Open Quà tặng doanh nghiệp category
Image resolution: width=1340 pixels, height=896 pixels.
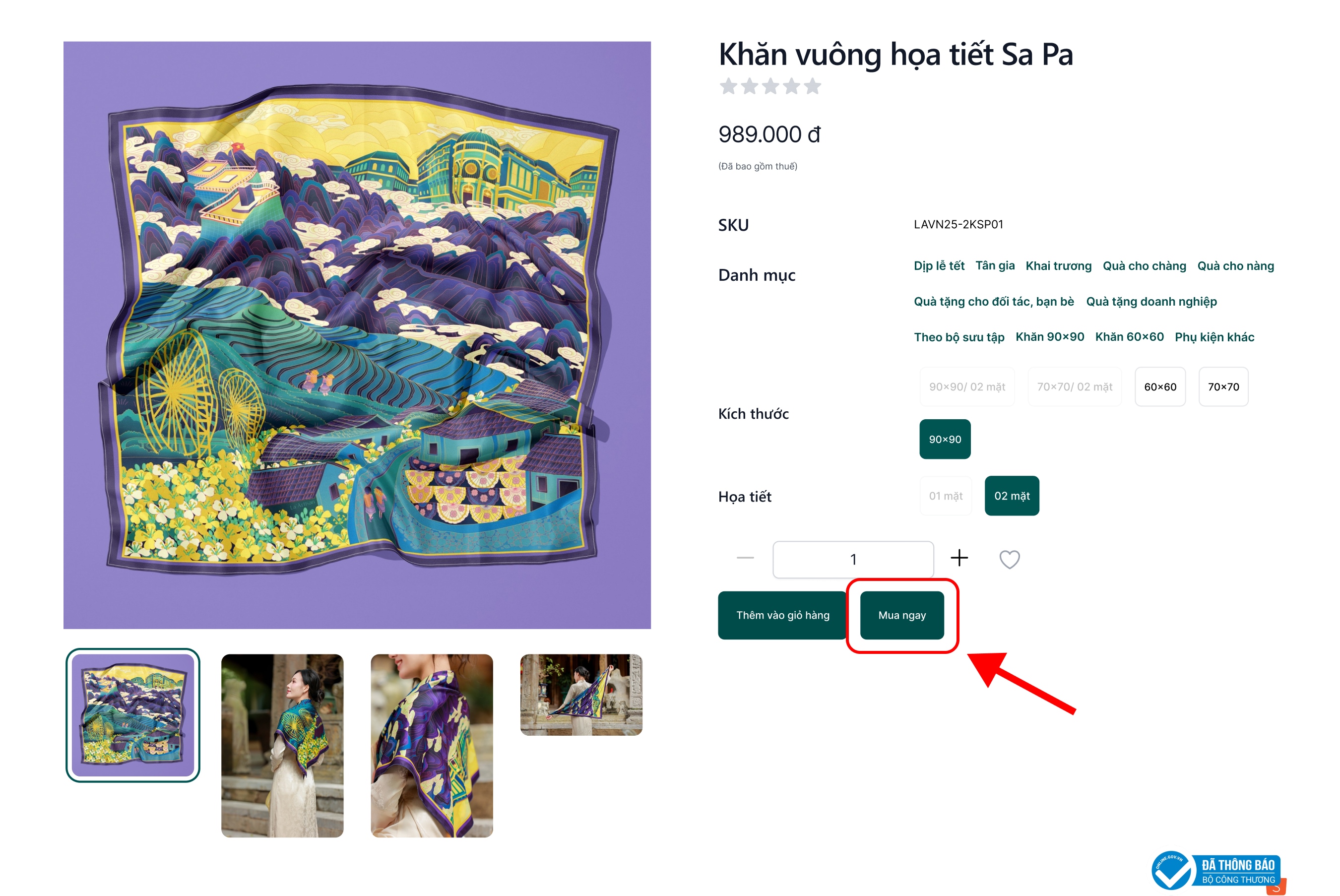[x=1151, y=302]
